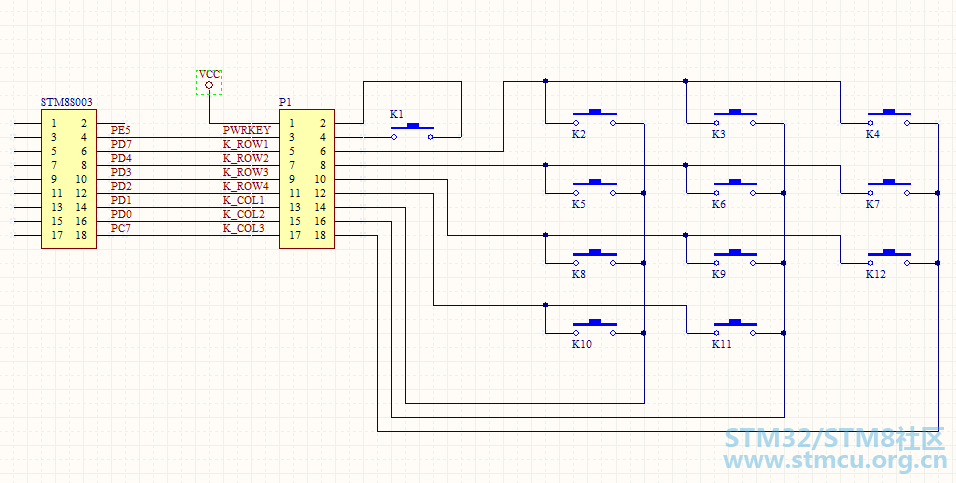This screenshot has height=483, width=956.
Task: Select the STM8S003 header component body
Action: [x=69, y=179]
